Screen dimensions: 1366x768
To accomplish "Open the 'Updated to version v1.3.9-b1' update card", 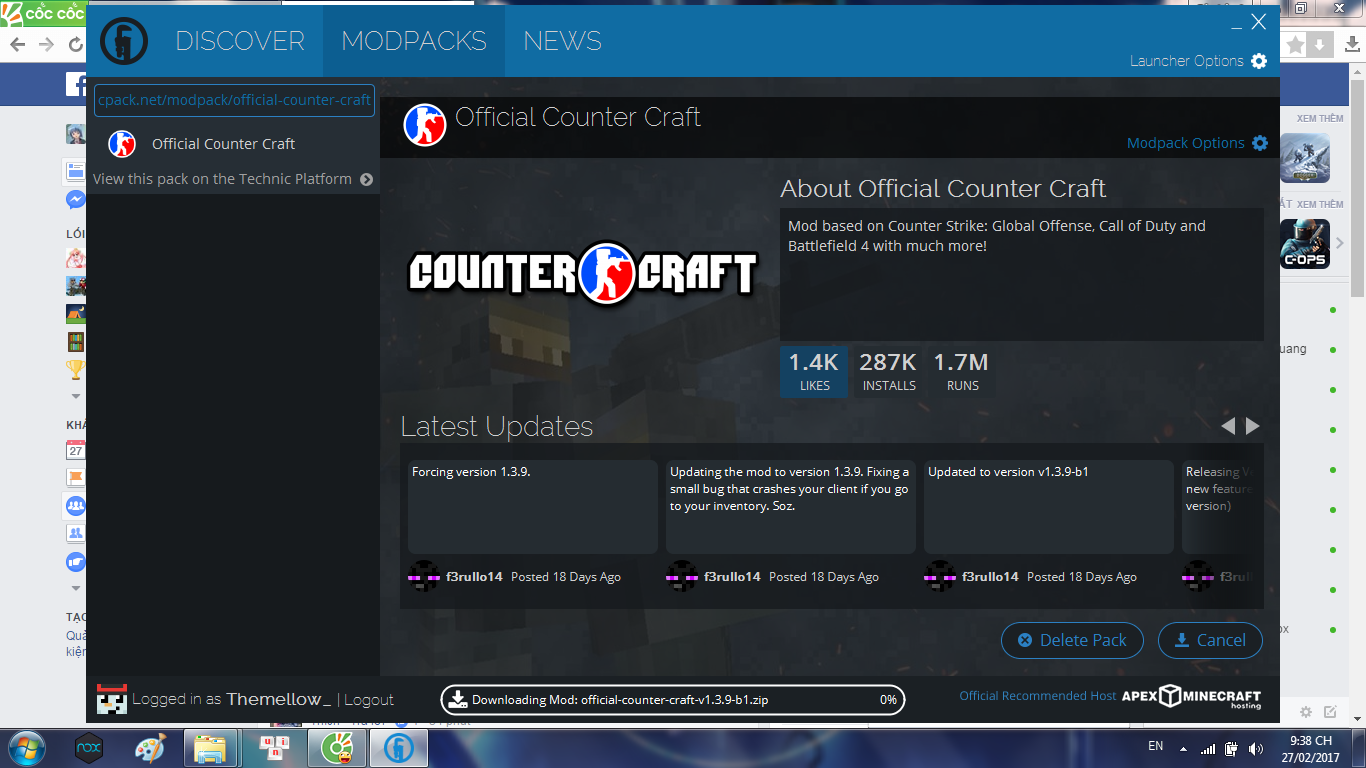I will click(x=1049, y=507).
